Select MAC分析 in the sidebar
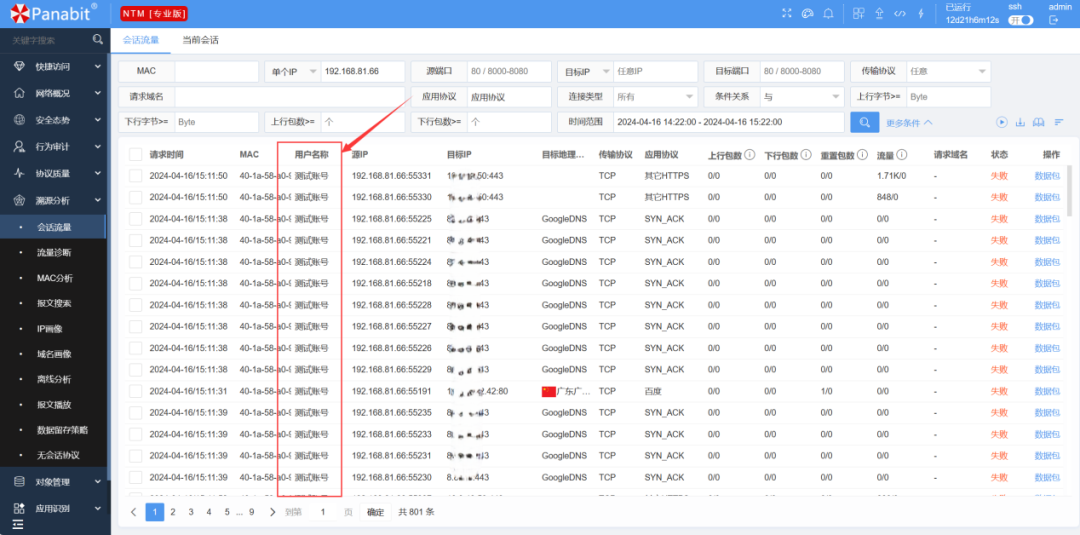1080x535 pixels. (54, 278)
